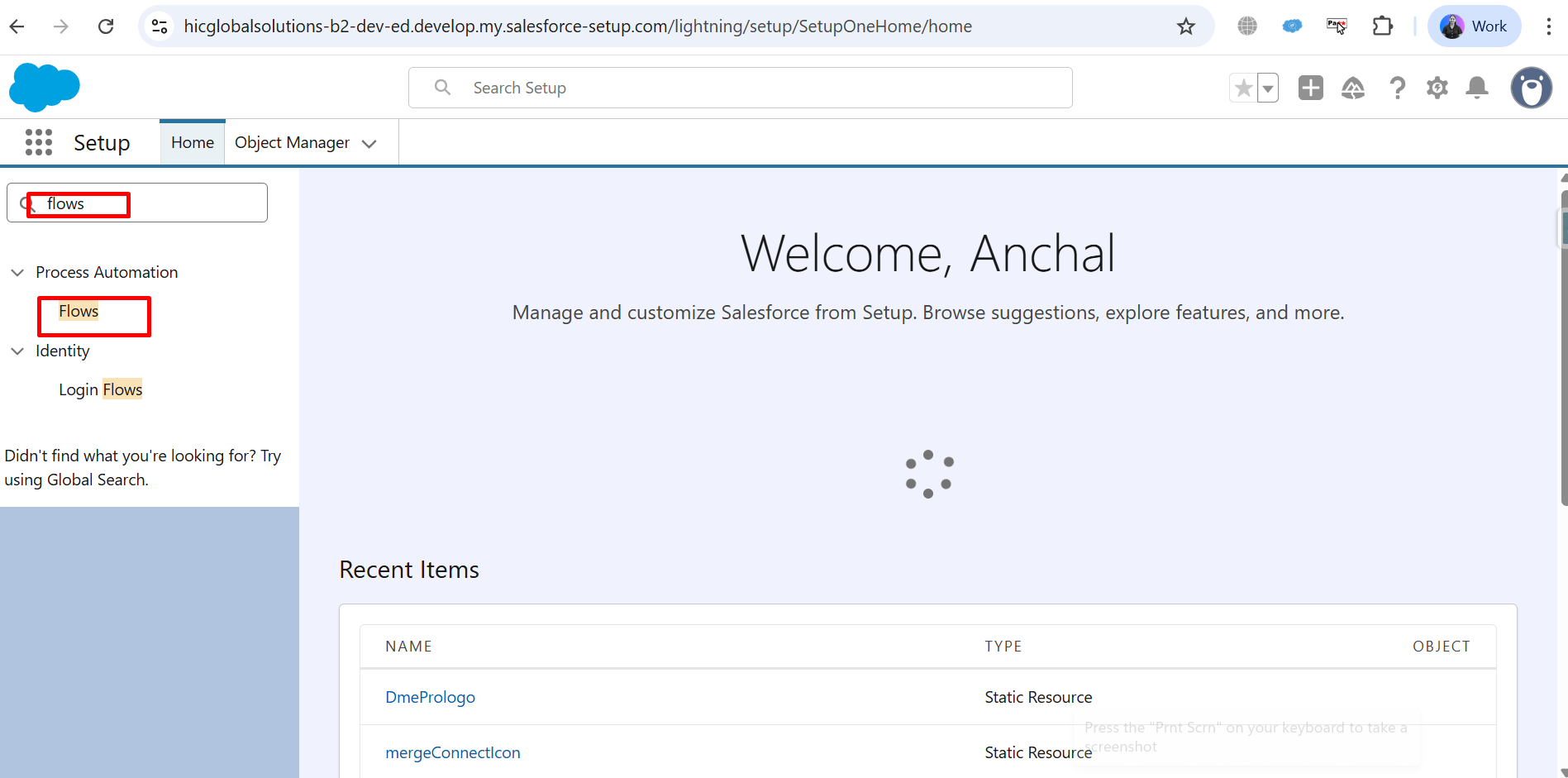Open the DmePrologo recent item
This screenshot has width=1568, height=778.
(x=430, y=697)
